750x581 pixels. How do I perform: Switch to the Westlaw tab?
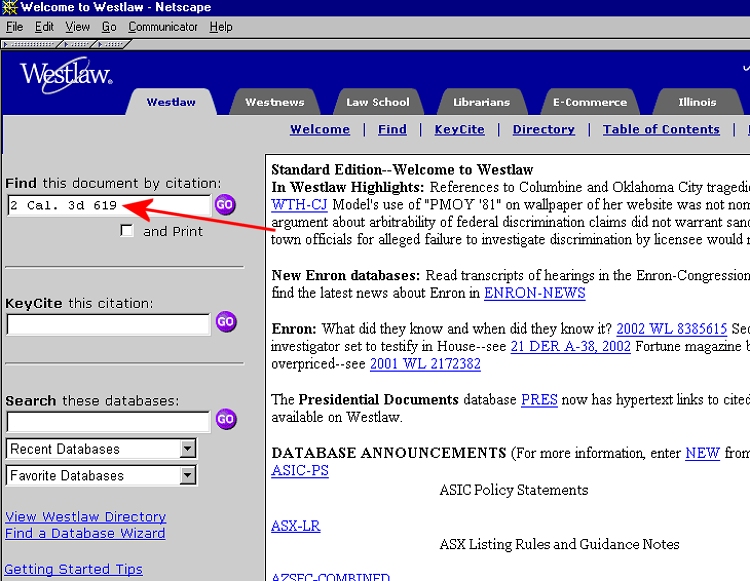tap(171, 102)
